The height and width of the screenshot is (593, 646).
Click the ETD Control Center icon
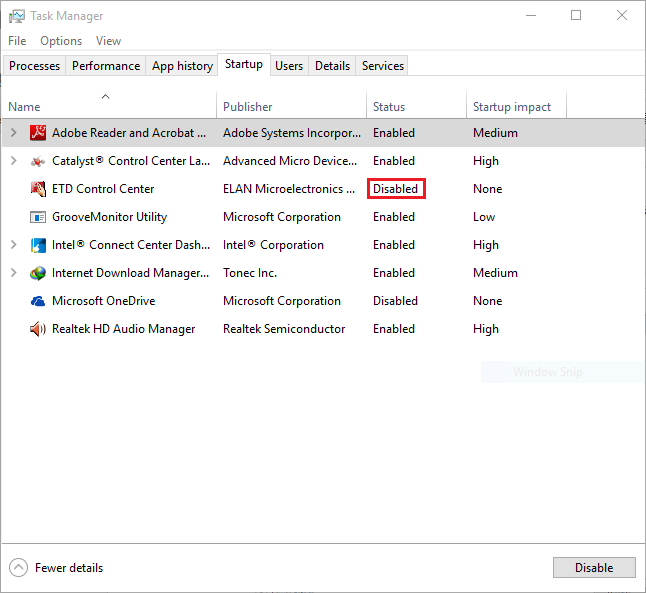(38, 189)
